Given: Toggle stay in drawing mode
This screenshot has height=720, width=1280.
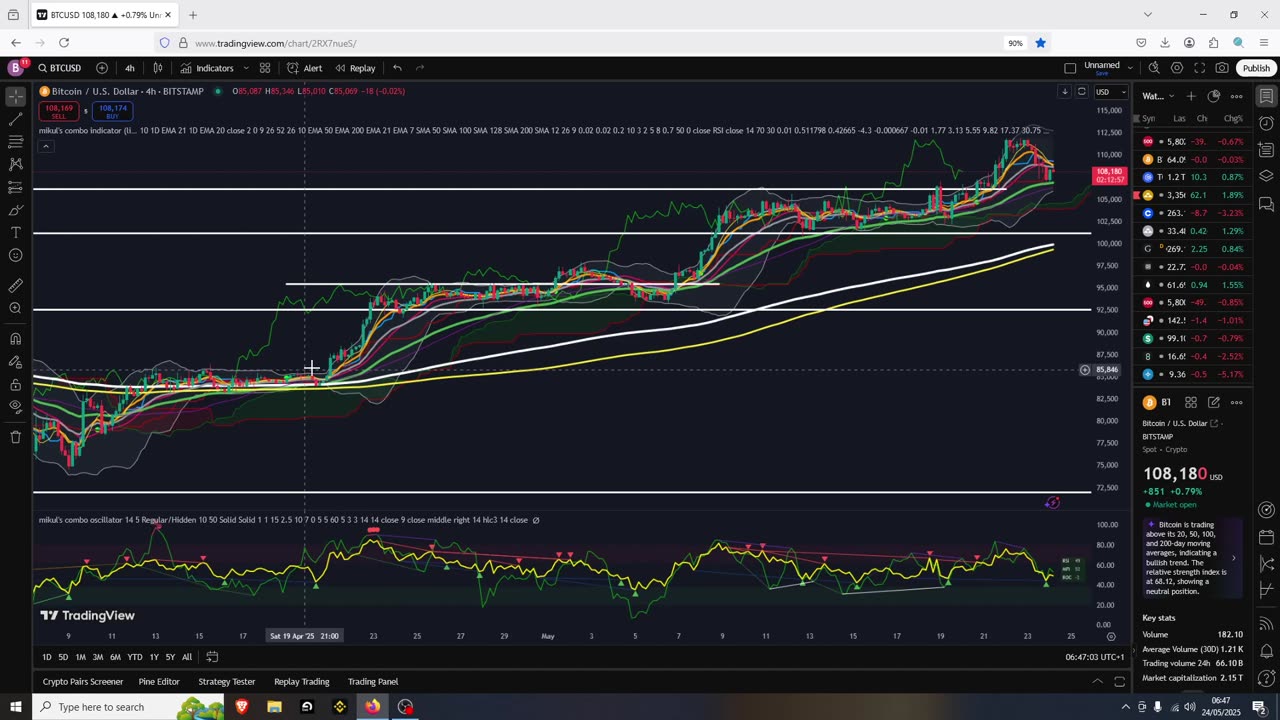Looking at the screenshot, I should tap(15, 361).
